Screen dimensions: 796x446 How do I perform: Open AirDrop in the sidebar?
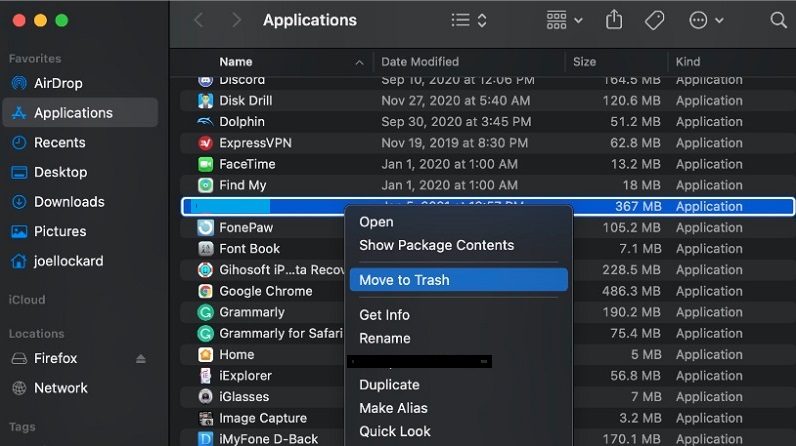[x=58, y=83]
